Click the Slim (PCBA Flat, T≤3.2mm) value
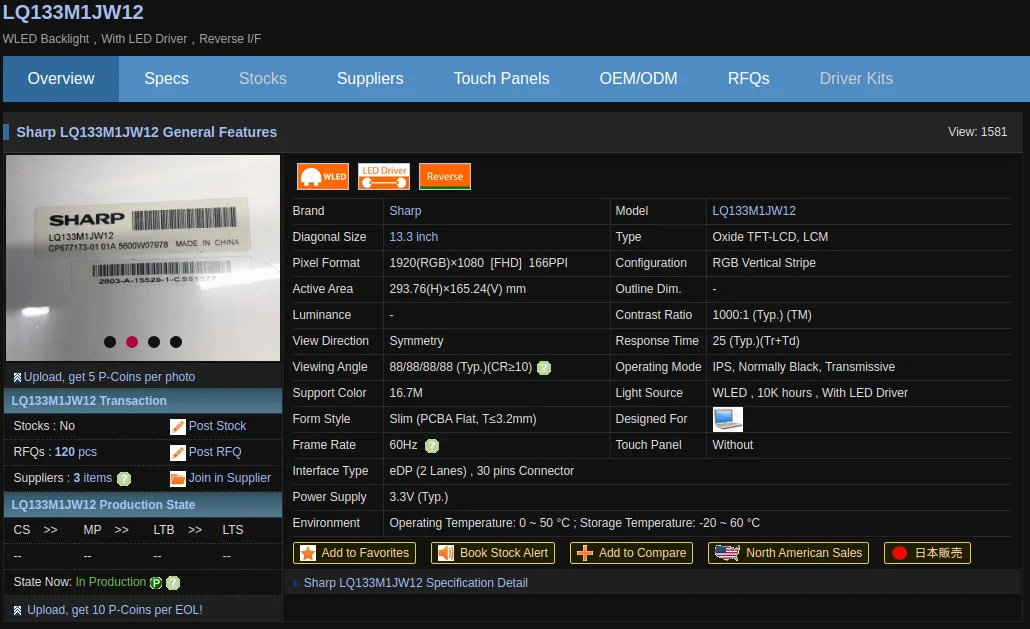 coord(462,419)
